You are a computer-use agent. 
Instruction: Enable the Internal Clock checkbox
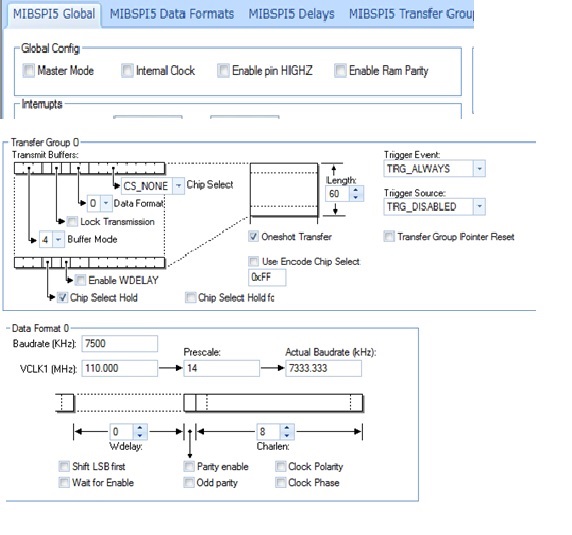[x=127, y=70]
